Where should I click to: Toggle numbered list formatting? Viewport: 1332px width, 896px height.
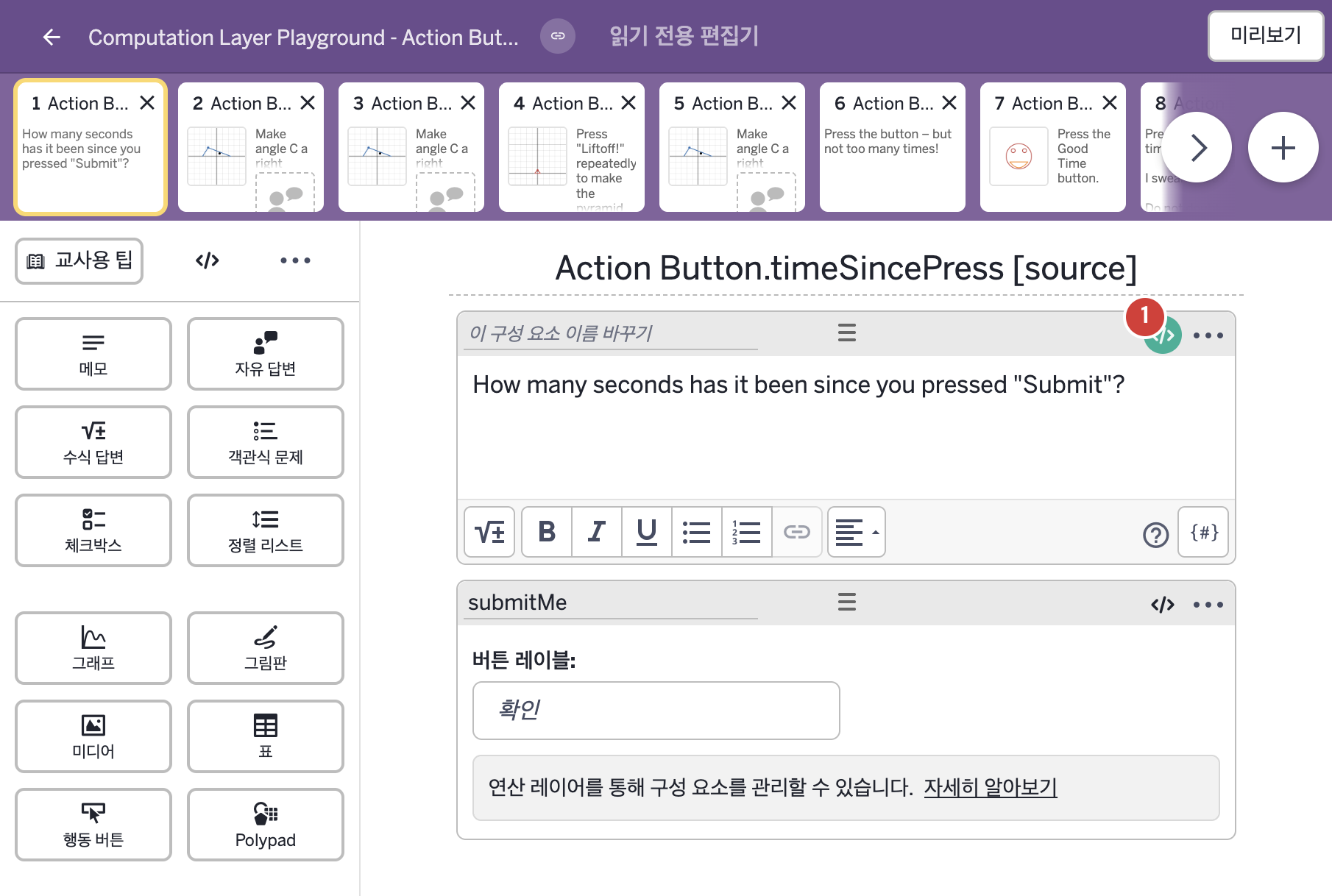[x=747, y=532]
